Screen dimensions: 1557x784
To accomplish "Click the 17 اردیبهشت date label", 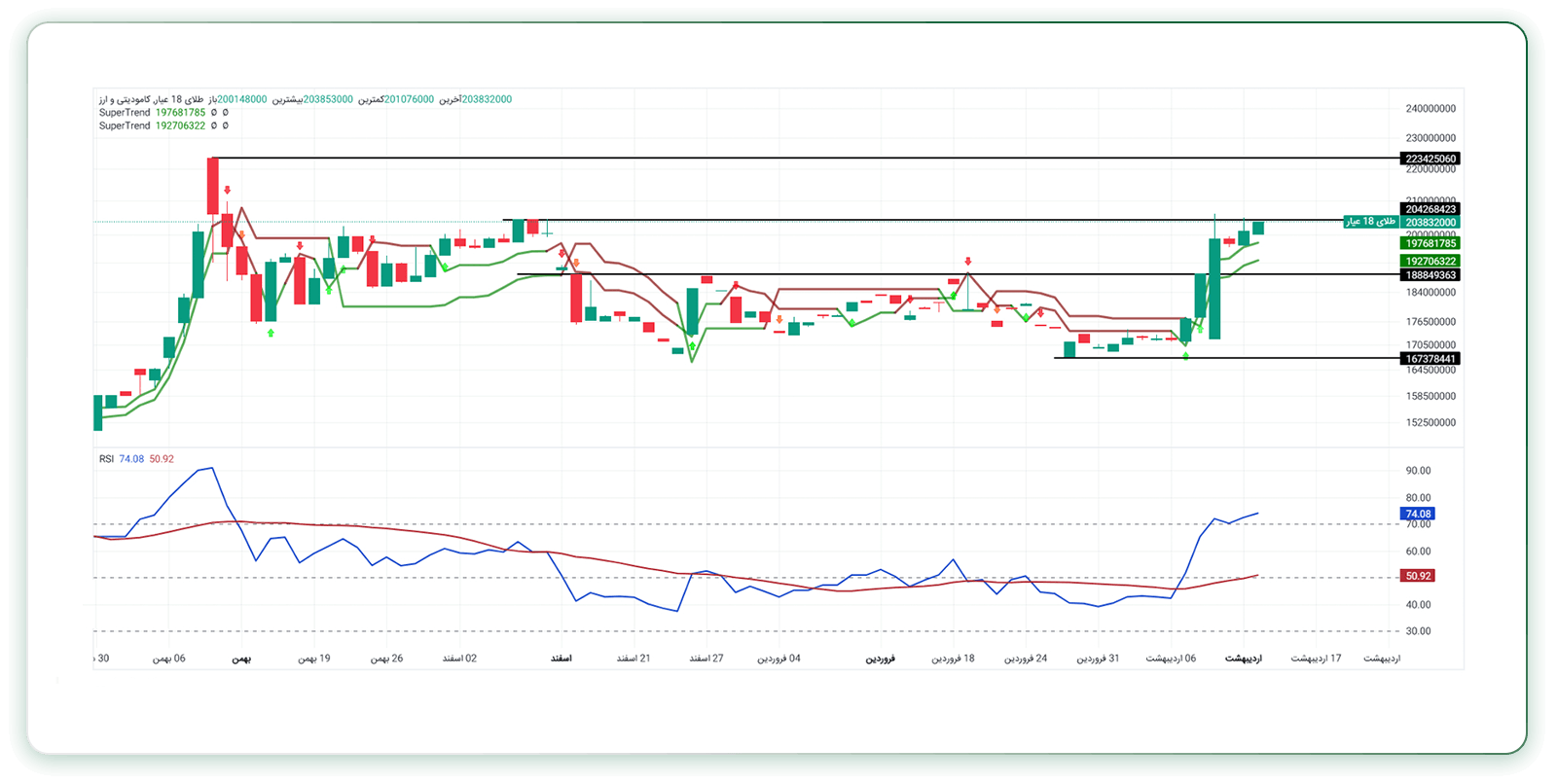I will (x=1316, y=659).
